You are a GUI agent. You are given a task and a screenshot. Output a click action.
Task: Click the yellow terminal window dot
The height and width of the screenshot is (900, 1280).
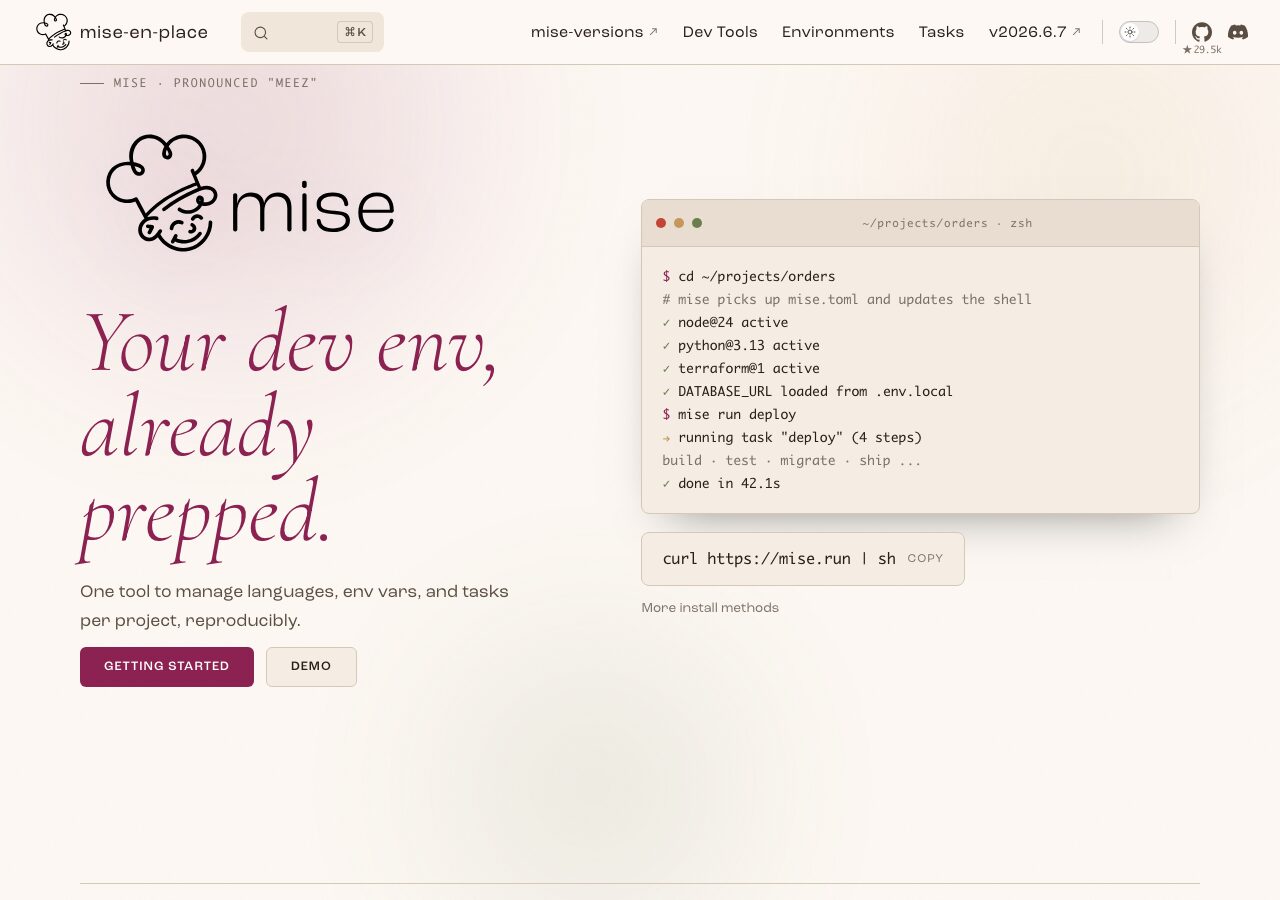coord(679,223)
